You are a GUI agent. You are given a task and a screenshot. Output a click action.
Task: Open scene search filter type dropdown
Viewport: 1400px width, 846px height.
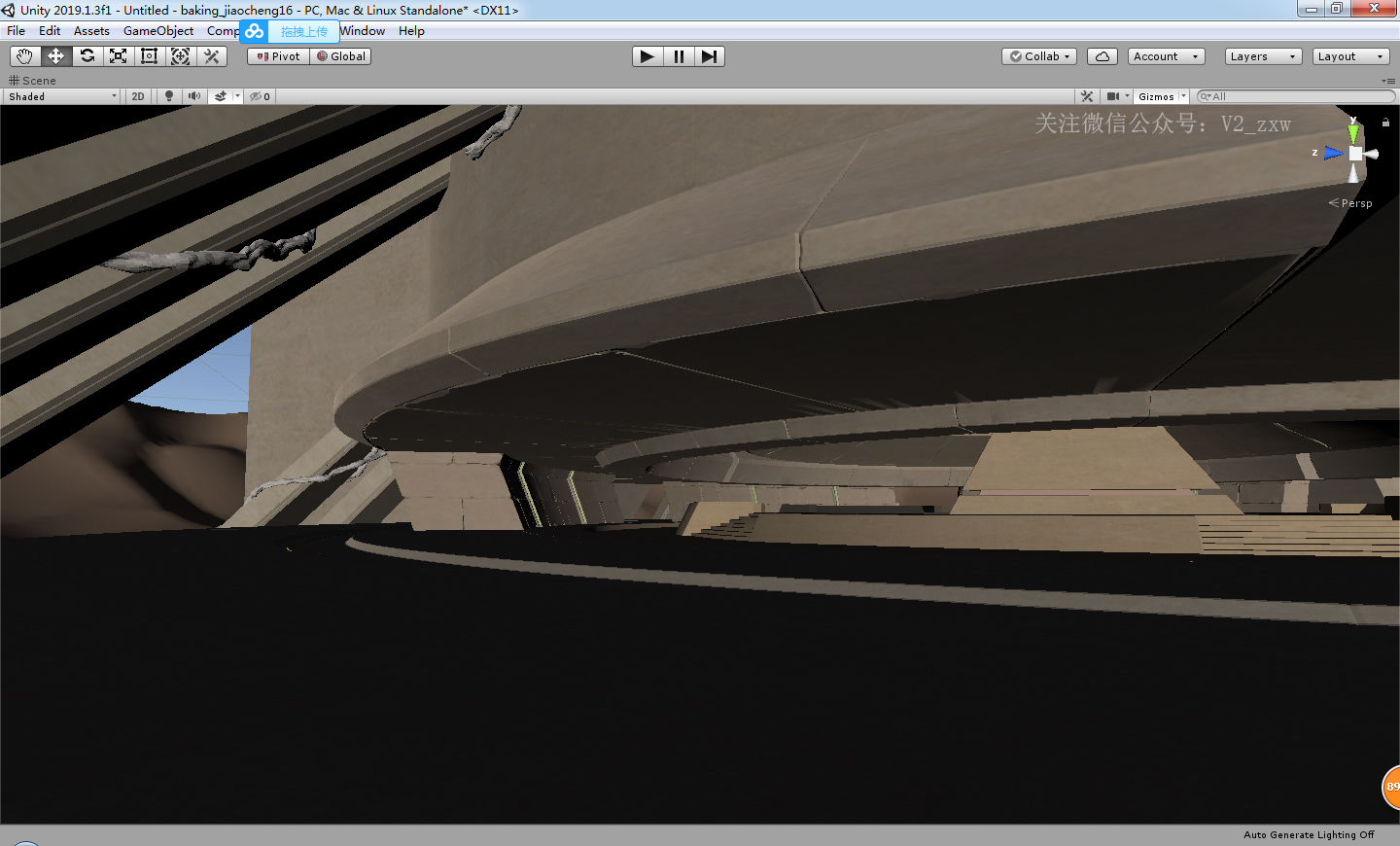1206,96
